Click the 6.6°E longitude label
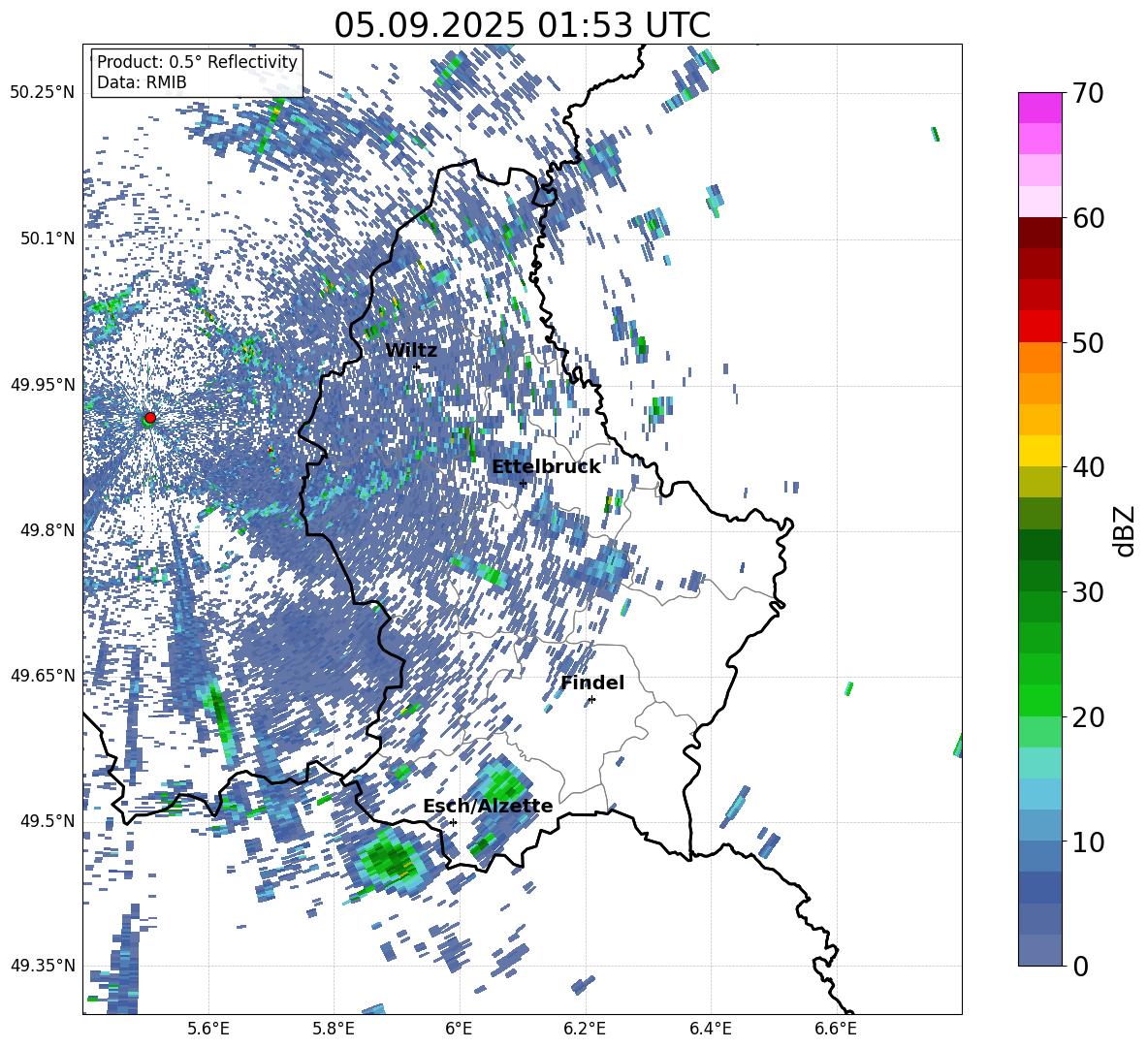The height and width of the screenshot is (1048, 1148). 836,1030
